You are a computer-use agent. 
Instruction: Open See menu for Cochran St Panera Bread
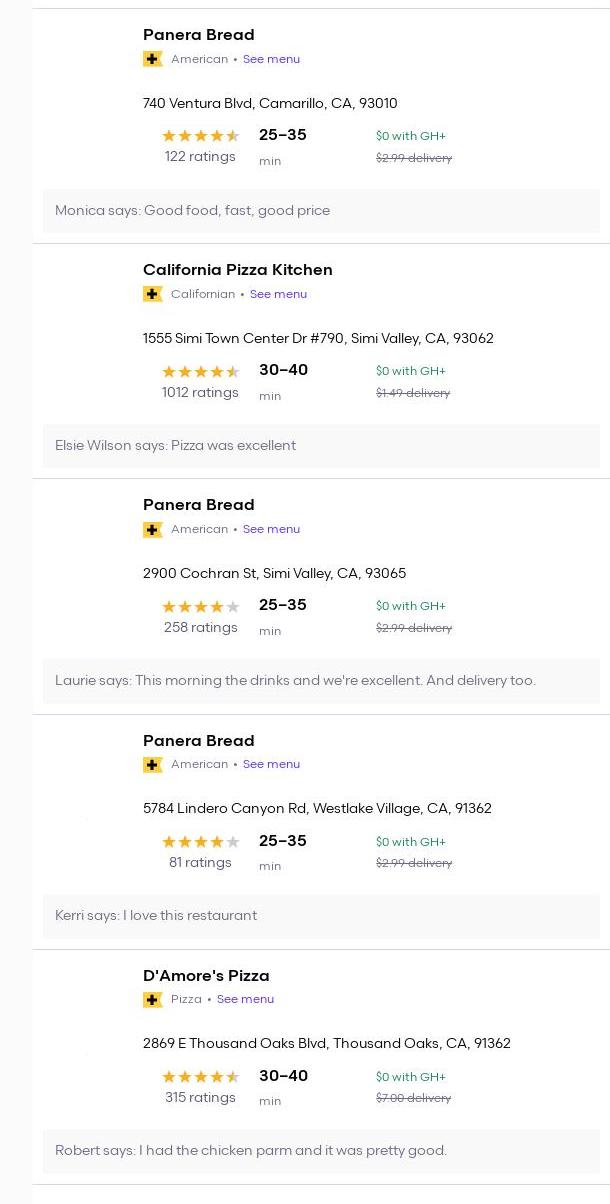tap(271, 529)
